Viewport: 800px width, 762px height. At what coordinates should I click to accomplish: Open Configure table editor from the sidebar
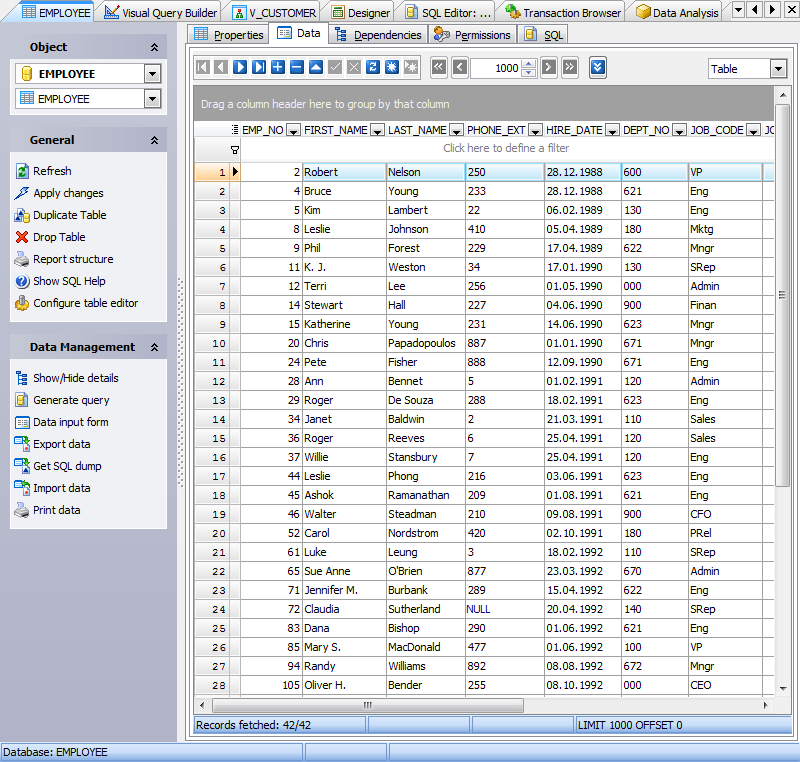point(22,303)
